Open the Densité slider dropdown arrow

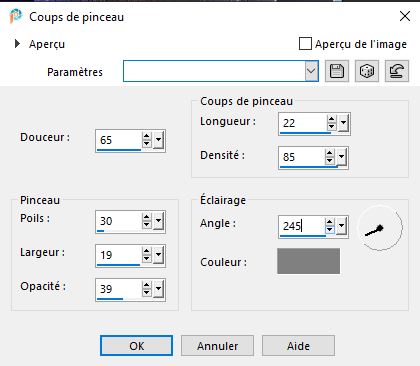click(x=342, y=157)
